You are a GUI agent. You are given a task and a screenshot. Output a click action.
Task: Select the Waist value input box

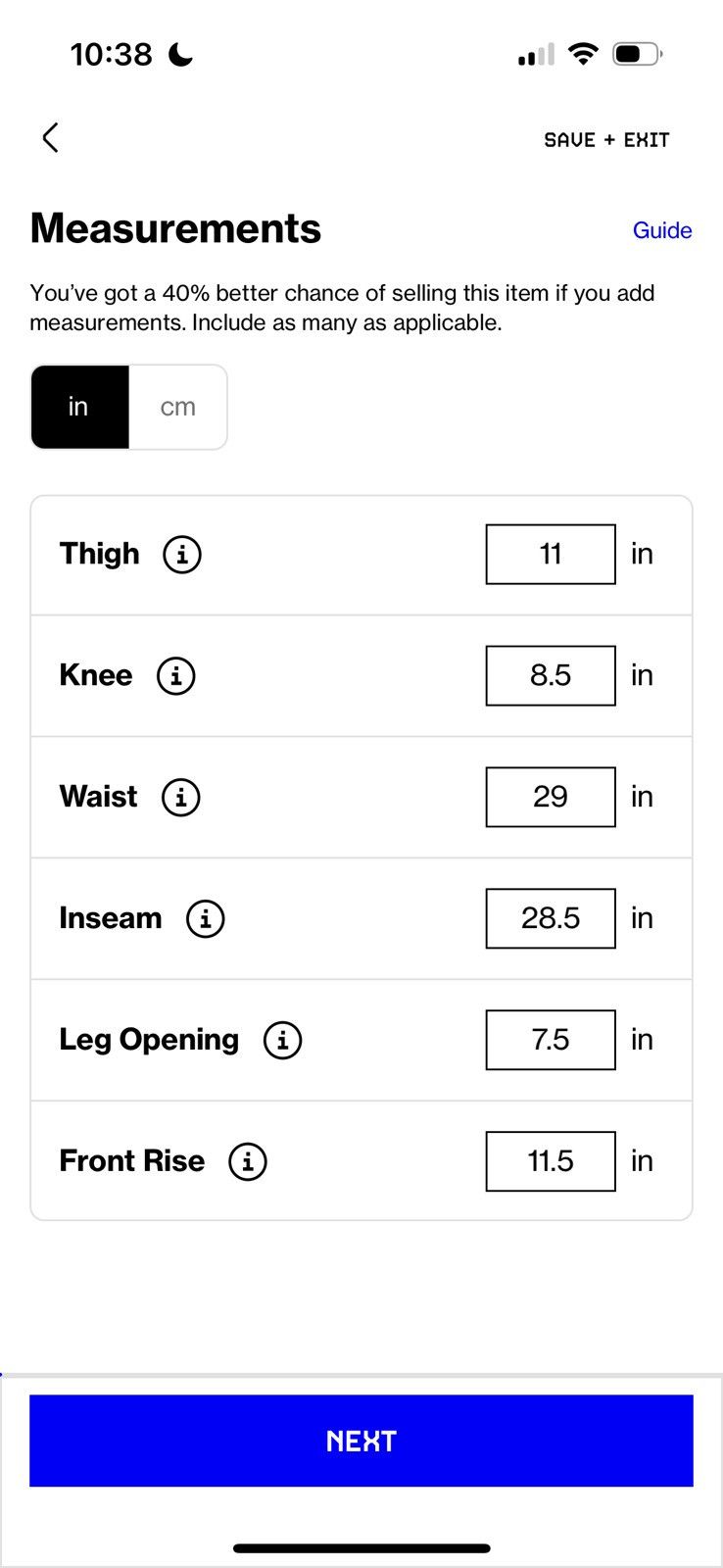[x=551, y=798]
